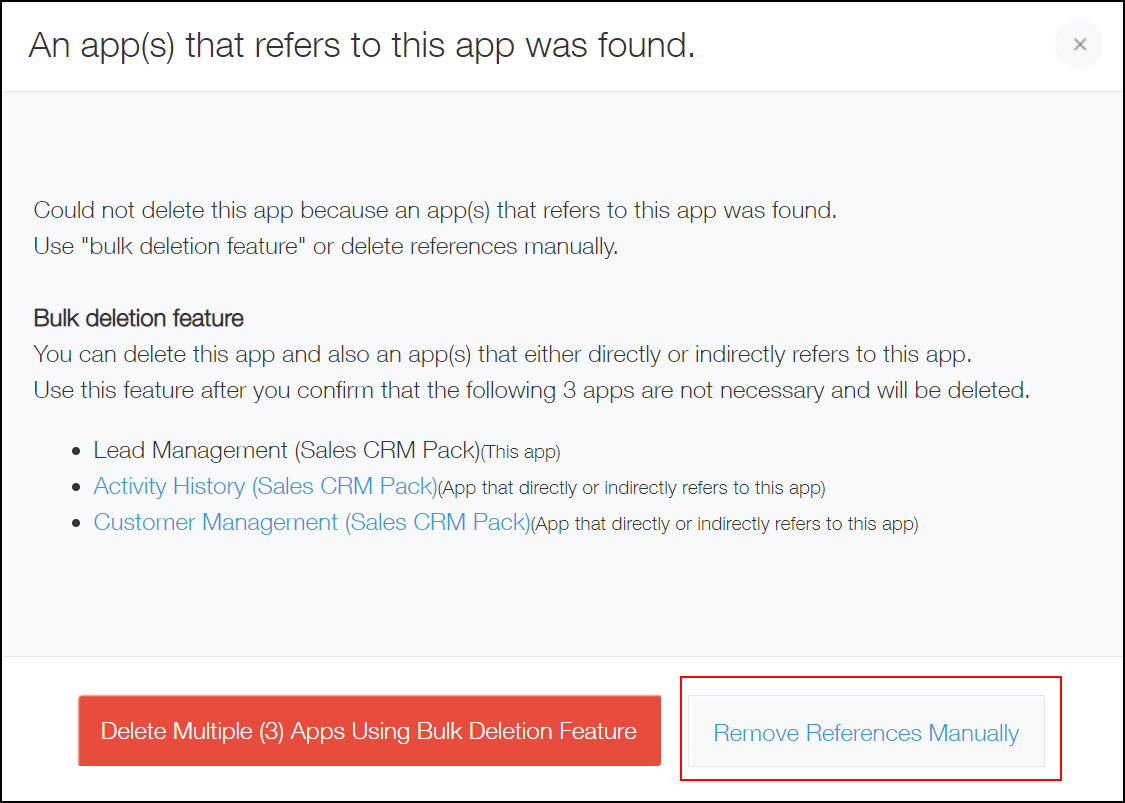Click the bold Bulk deletion feature heading
Screen dimensions: 1125x803
click(x=139, y=319)
